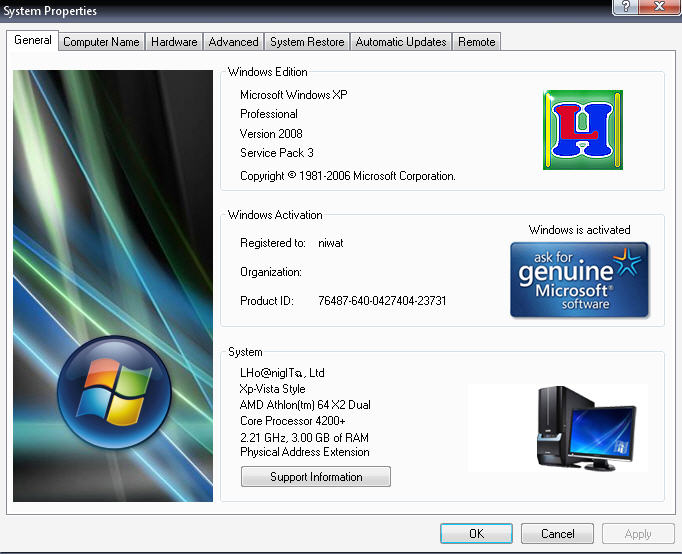Image resolution: width=682 pixels, height=554 pixels.
Task: Click the registered name niwat
Action: point(331,243)
